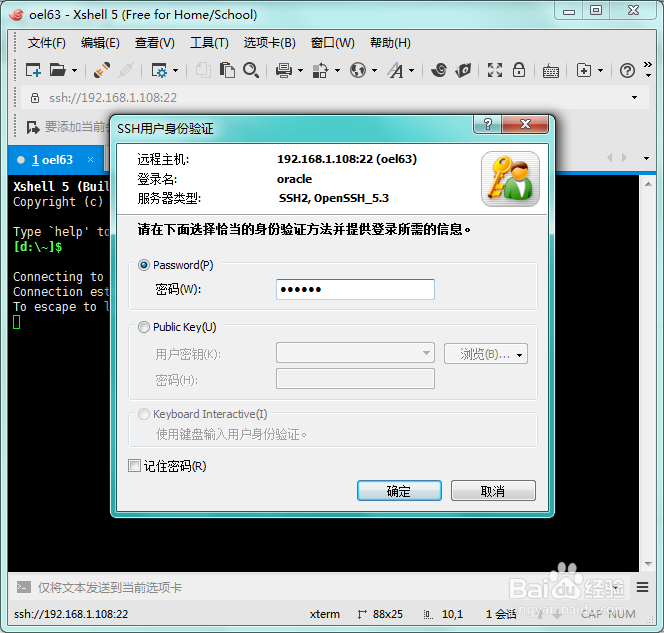Click the compose bar hamburger menu icon
The width and height of the screenshot is (664, 633).
(642, 587)
